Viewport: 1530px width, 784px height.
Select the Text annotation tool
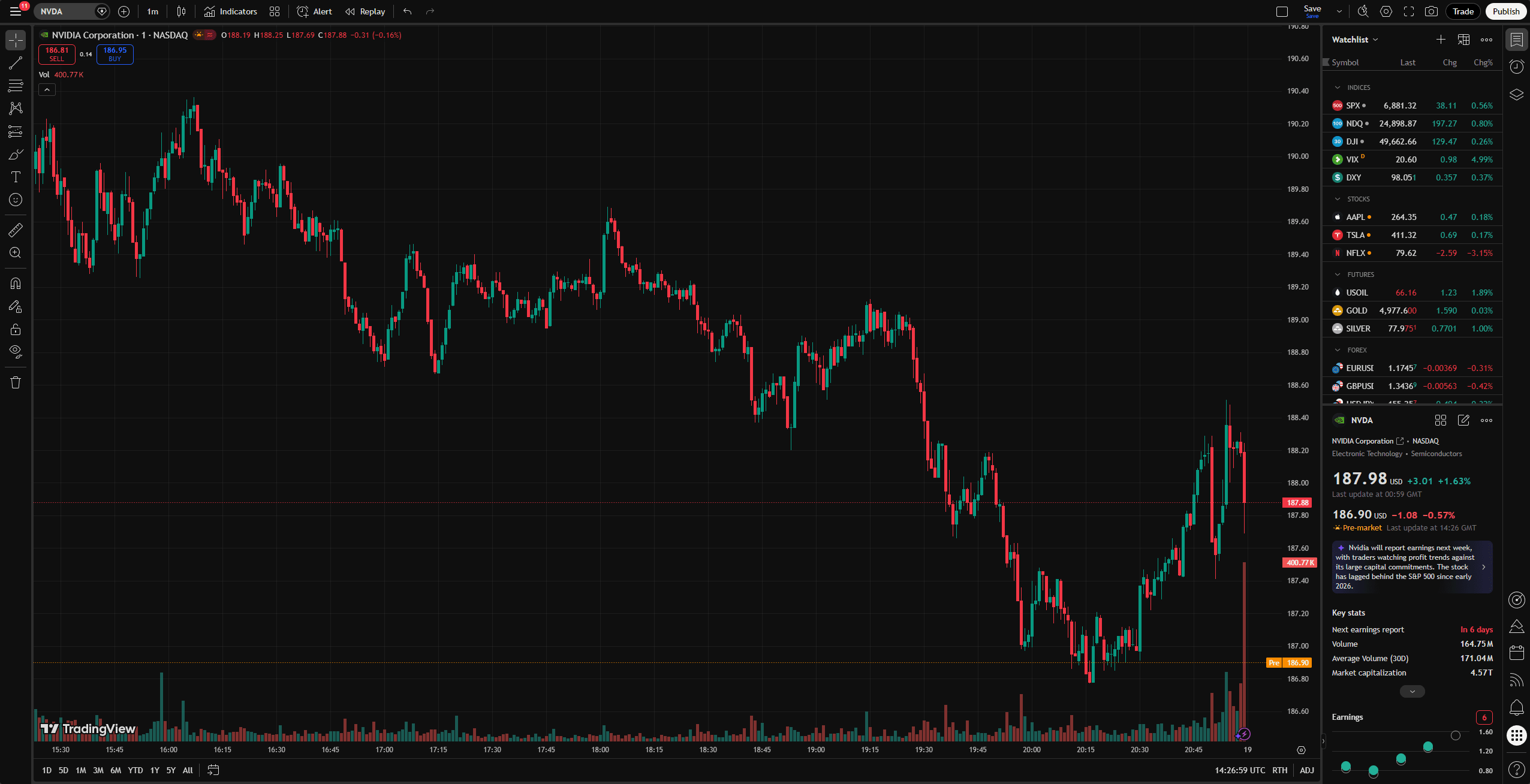(x=15, y=177)
